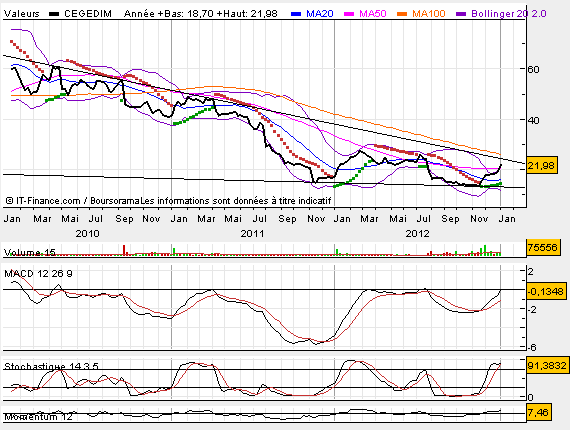The image size is (570, 430).
Task: Click the 'Momentum 12' indicator label
Action: click(38, 417)
